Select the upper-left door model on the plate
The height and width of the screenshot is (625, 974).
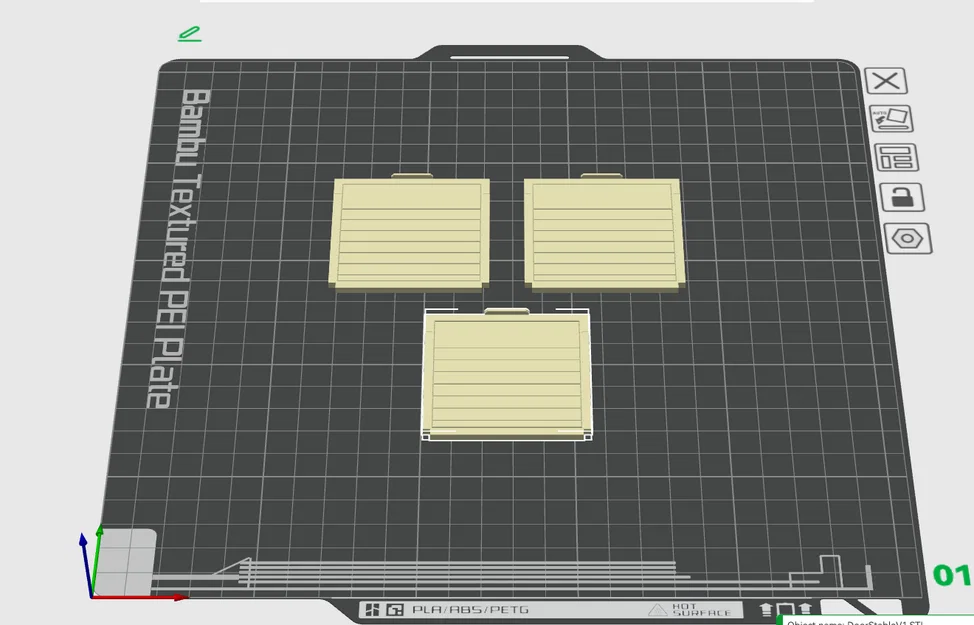point(409,233)
